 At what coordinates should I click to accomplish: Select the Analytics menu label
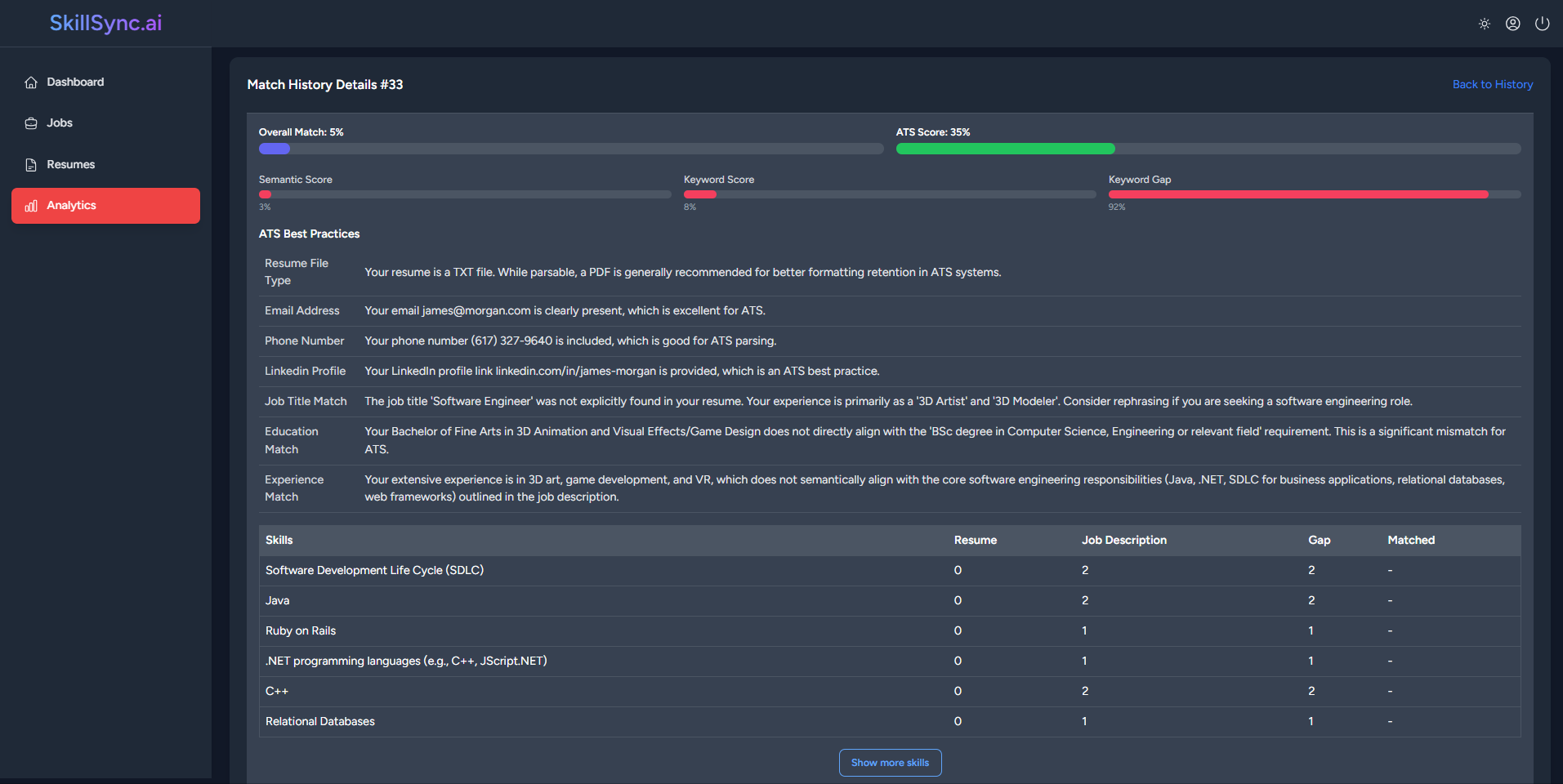click(71, 206)
